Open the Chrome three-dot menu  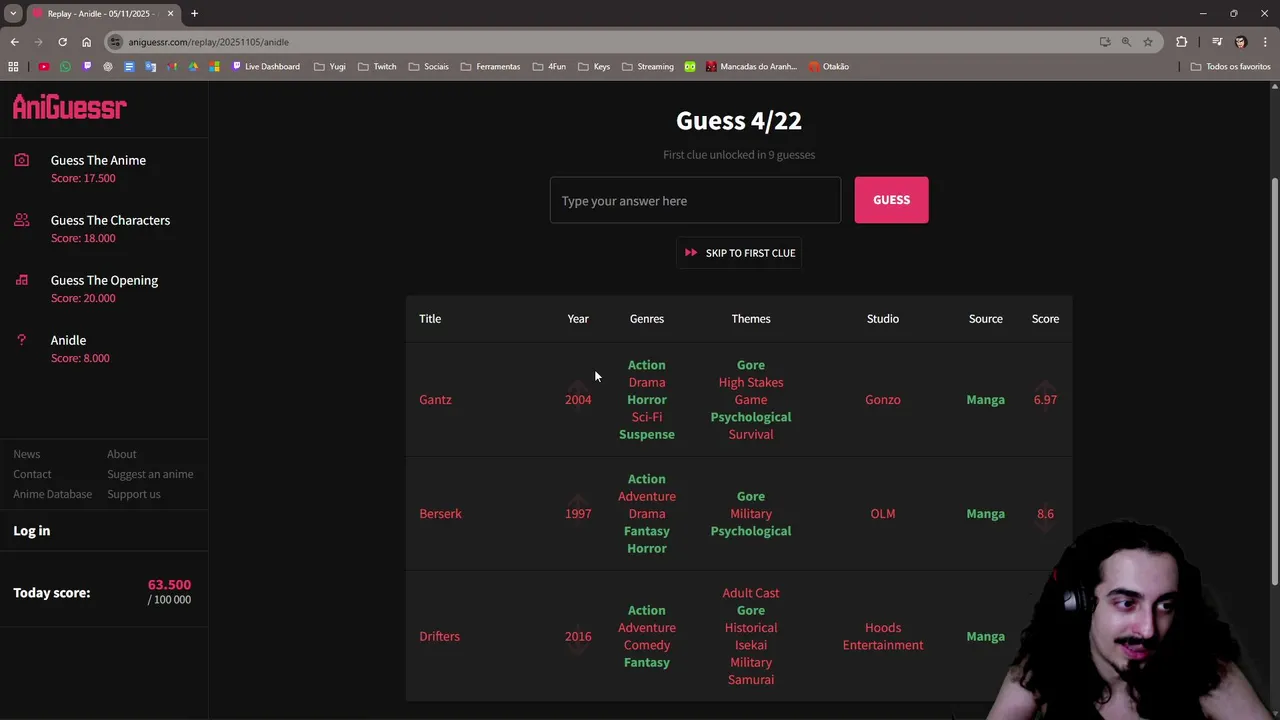1265,42
